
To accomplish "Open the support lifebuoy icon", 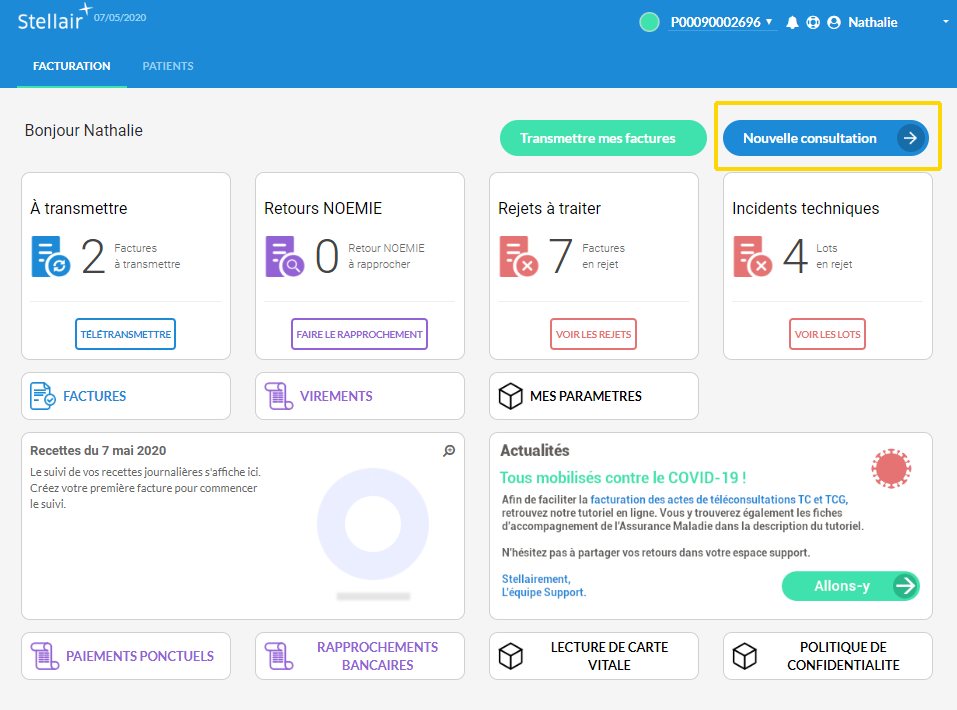I will point(813,23).
